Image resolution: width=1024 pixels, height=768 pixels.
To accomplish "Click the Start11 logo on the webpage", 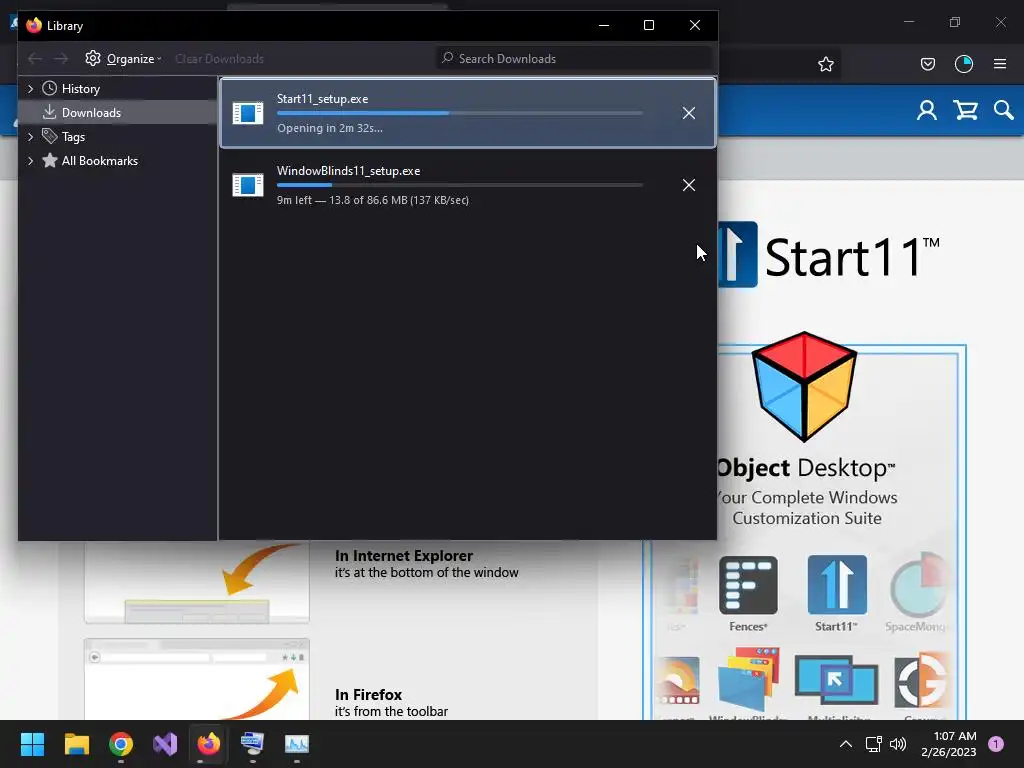I will pyautogui.click(x=829, y=255).
